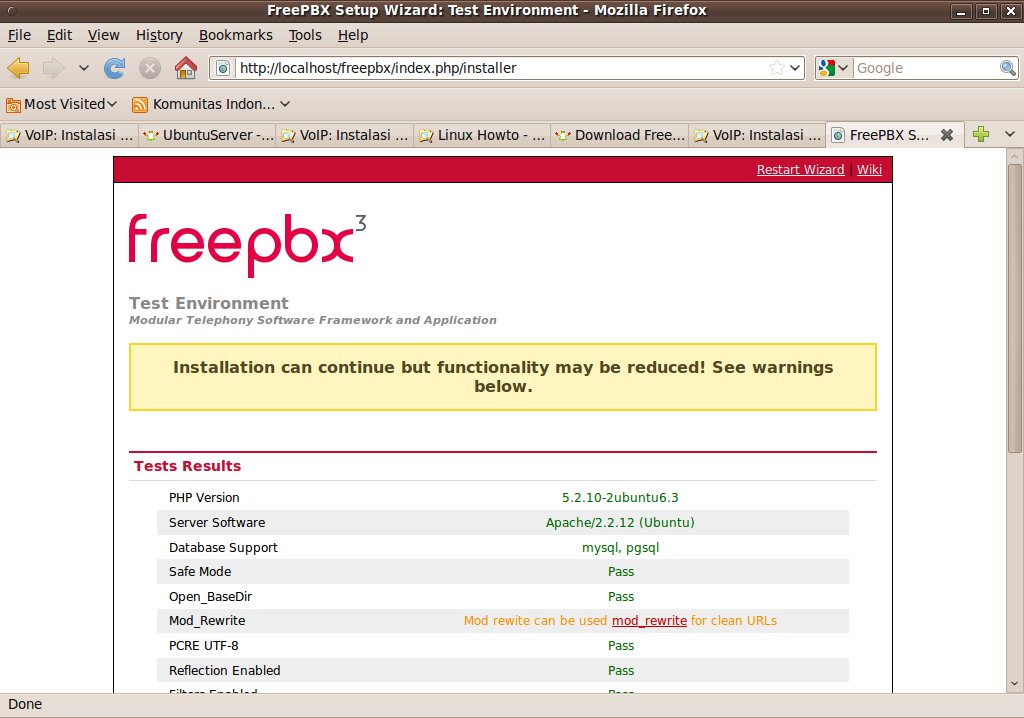Expand the URL bar history dropdown
The height and width of the screenshot is (718, 1024).
[796, 68]
